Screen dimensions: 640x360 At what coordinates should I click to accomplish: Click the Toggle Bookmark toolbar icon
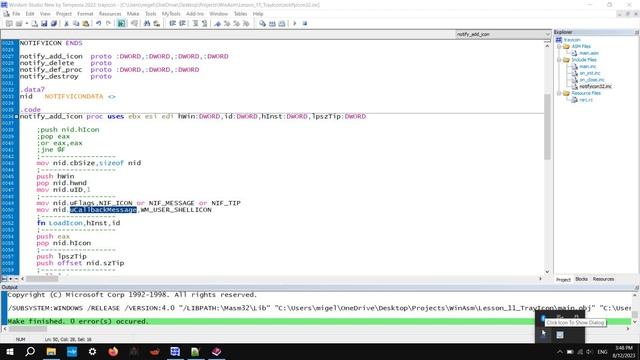(x=217, y=24)
